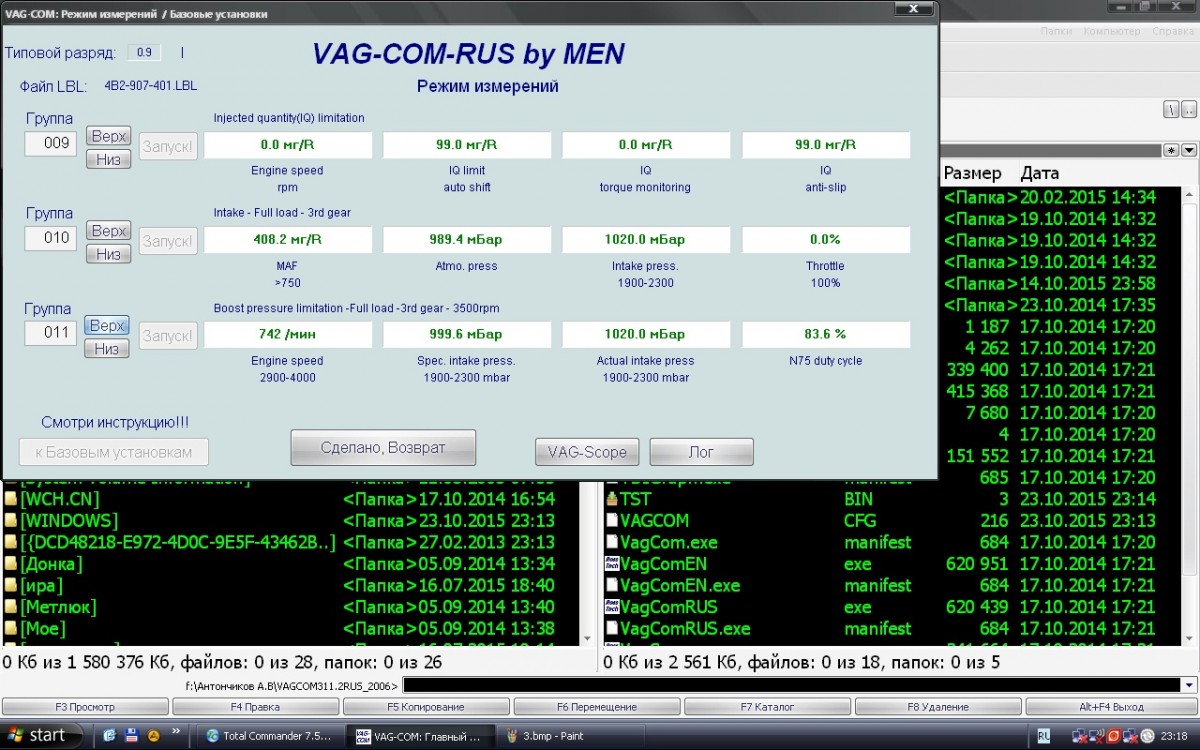Select the [WINDOWS] folder icon
This screenshot has height=750, width=1200.
(11, 521)
